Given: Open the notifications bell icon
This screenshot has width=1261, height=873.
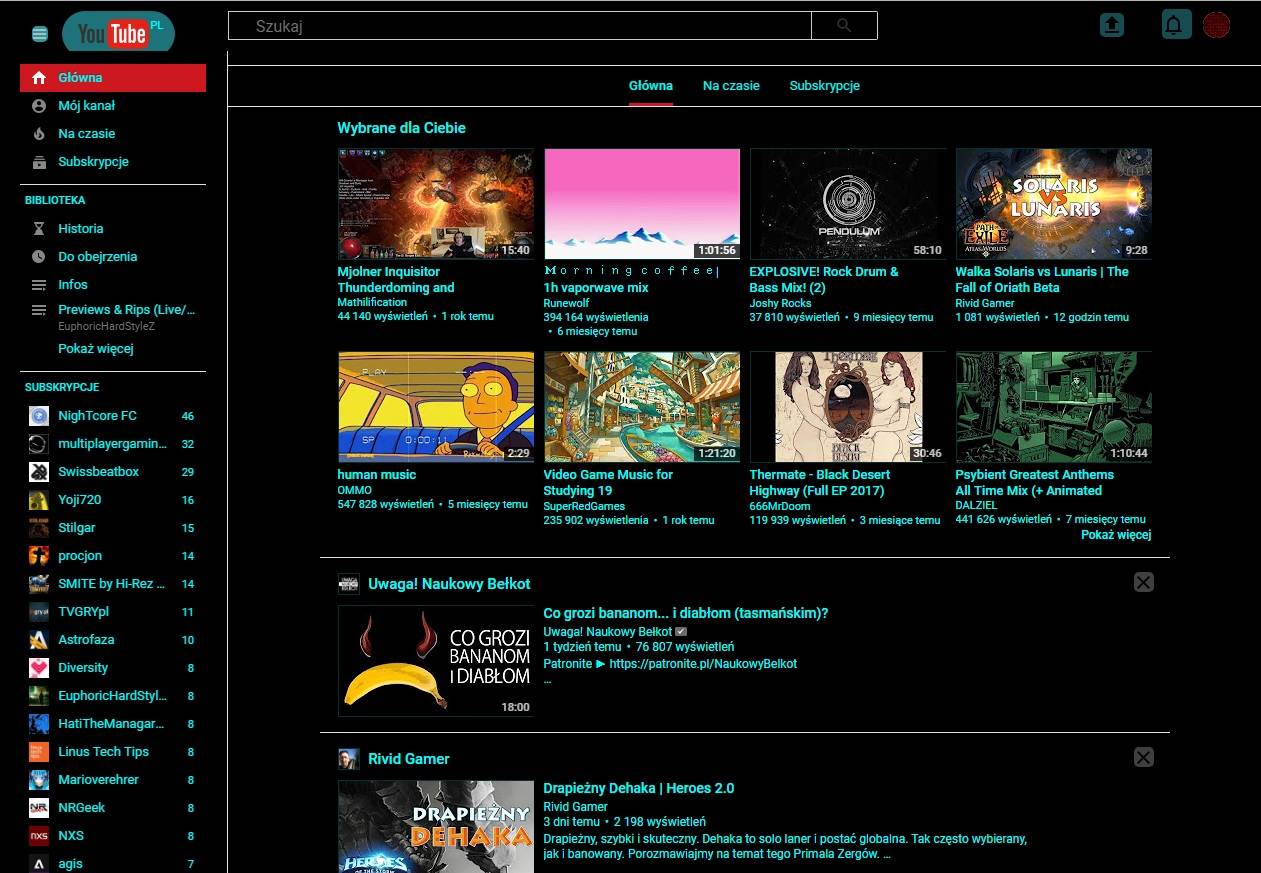Looking at the screenshot, I should coord(1177,24).
